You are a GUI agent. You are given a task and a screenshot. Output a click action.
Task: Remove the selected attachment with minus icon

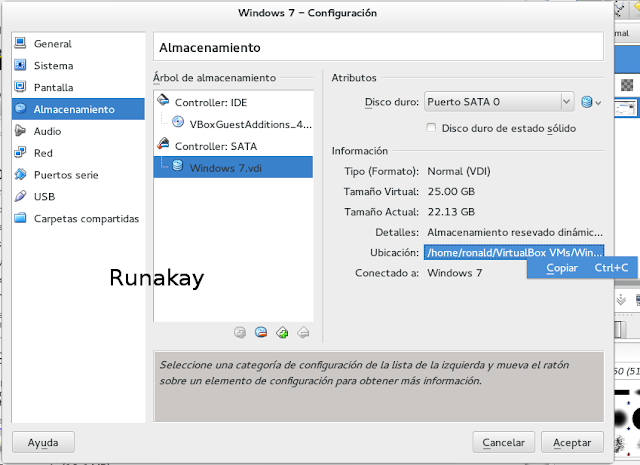click(261, 333)
